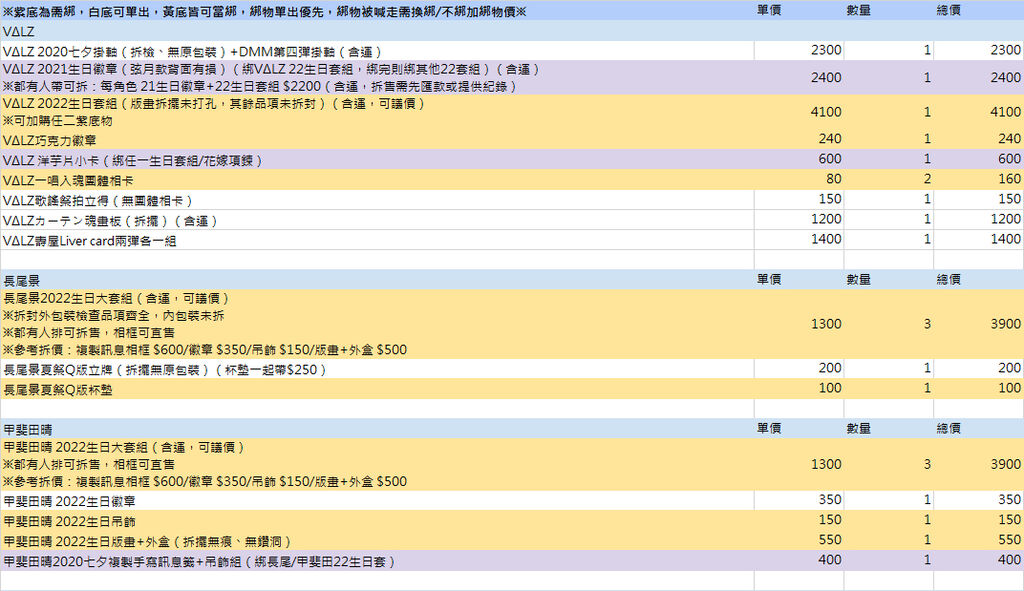The height and width of the screenshot is (591, 1024).
Task: Select the 甲斐田晴2020七夕複製手寫訊息箋+吊飾組 item cell
Action: pyautogui.click(x=377, y=561)
